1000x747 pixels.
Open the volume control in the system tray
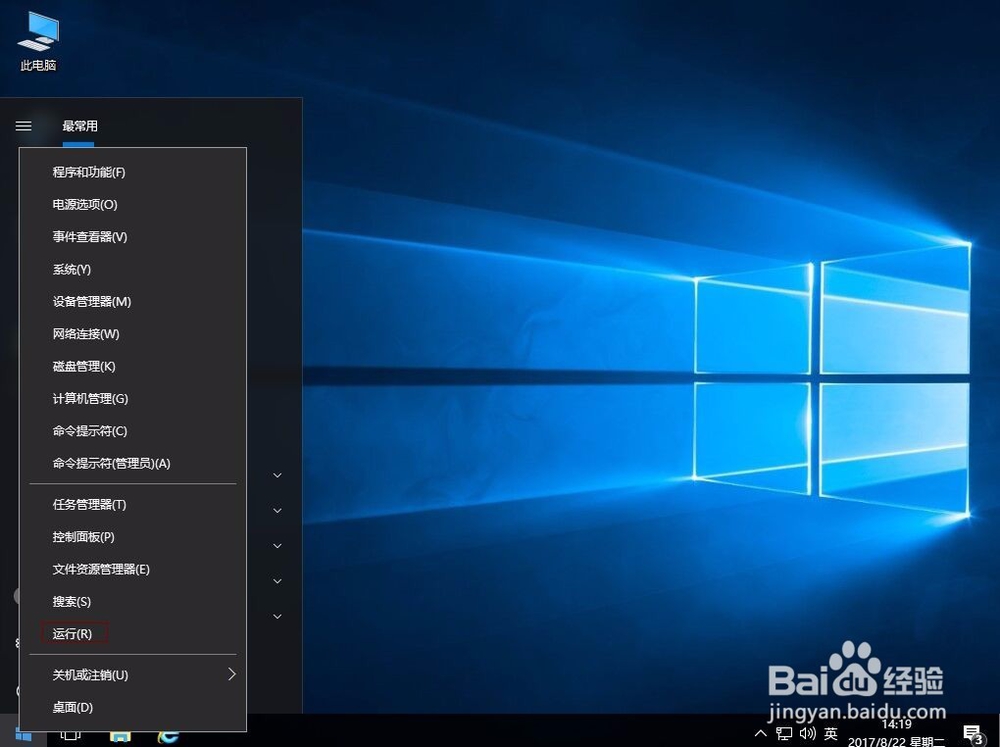(x=806, y=734)
